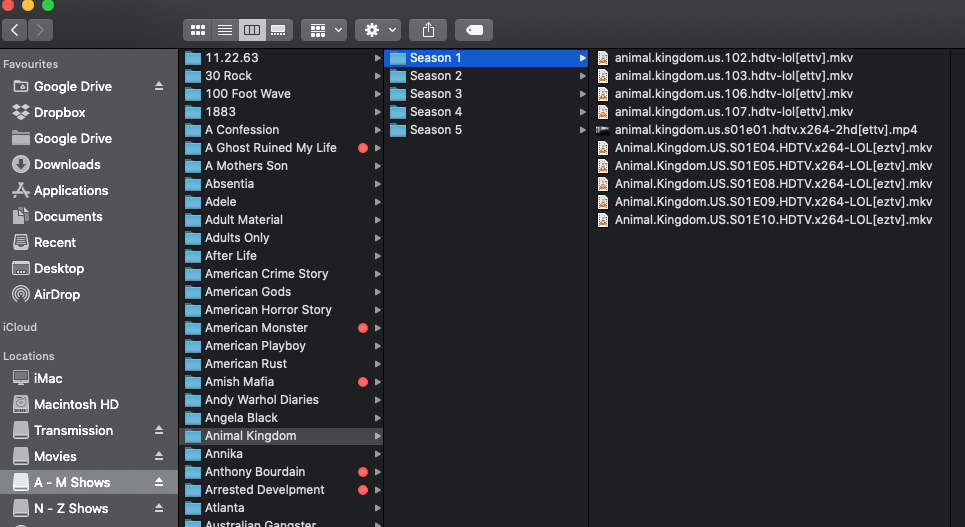Eject the Transmission volume
The height and width of the screenshot is (527, 965).
(x=158, y=431)
